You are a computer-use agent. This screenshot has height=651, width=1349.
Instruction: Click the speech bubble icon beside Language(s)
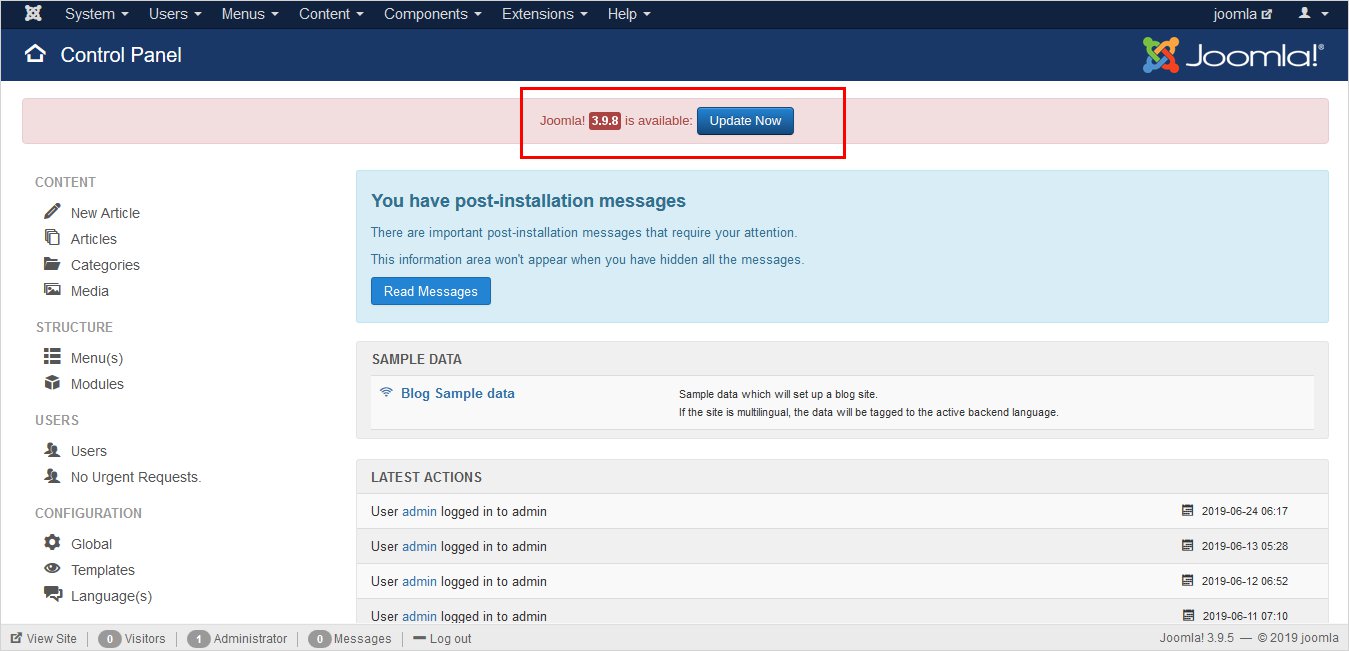click(x=52, y=595)
